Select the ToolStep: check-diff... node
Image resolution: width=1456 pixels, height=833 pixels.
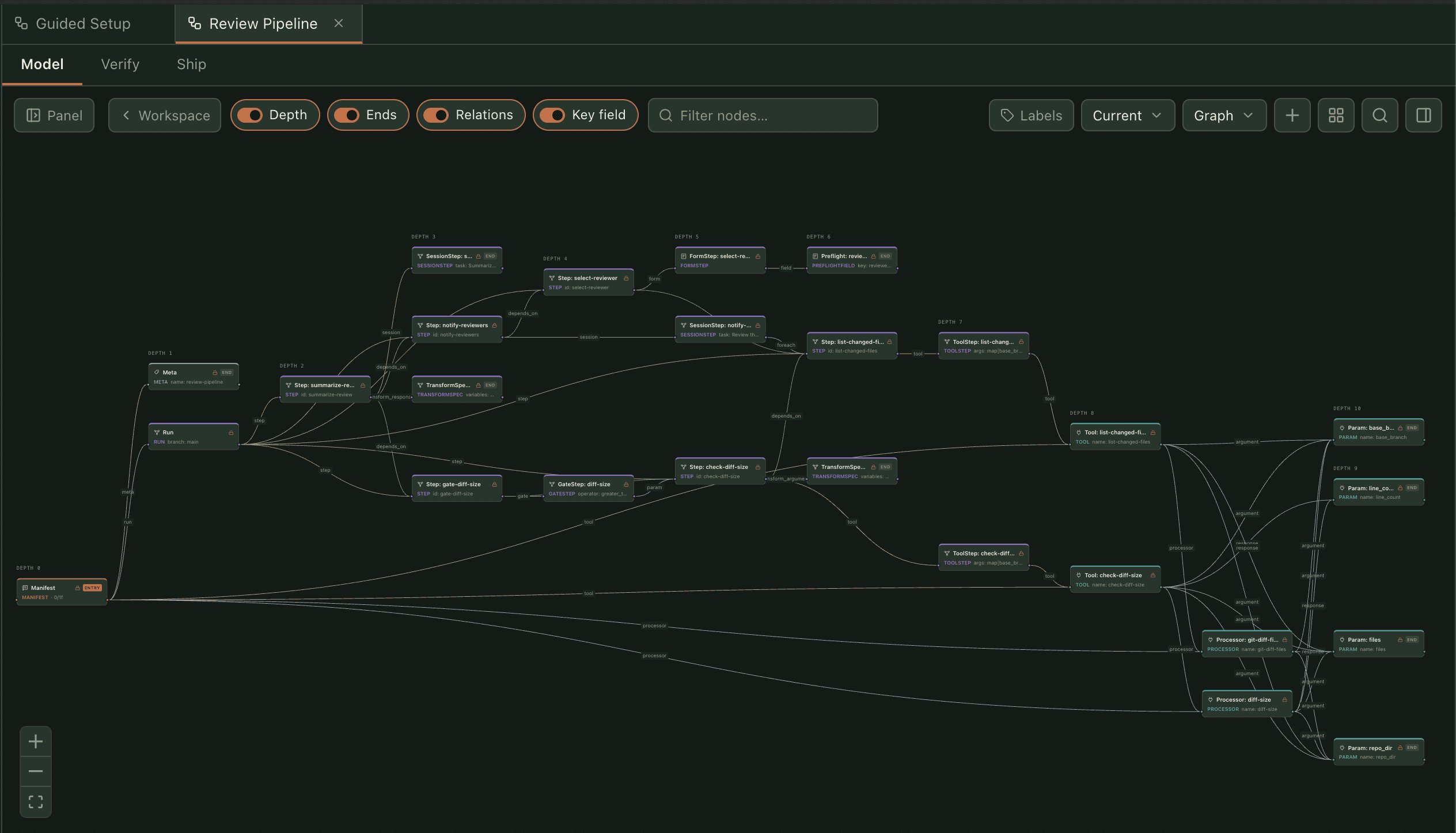click(984, 558)
